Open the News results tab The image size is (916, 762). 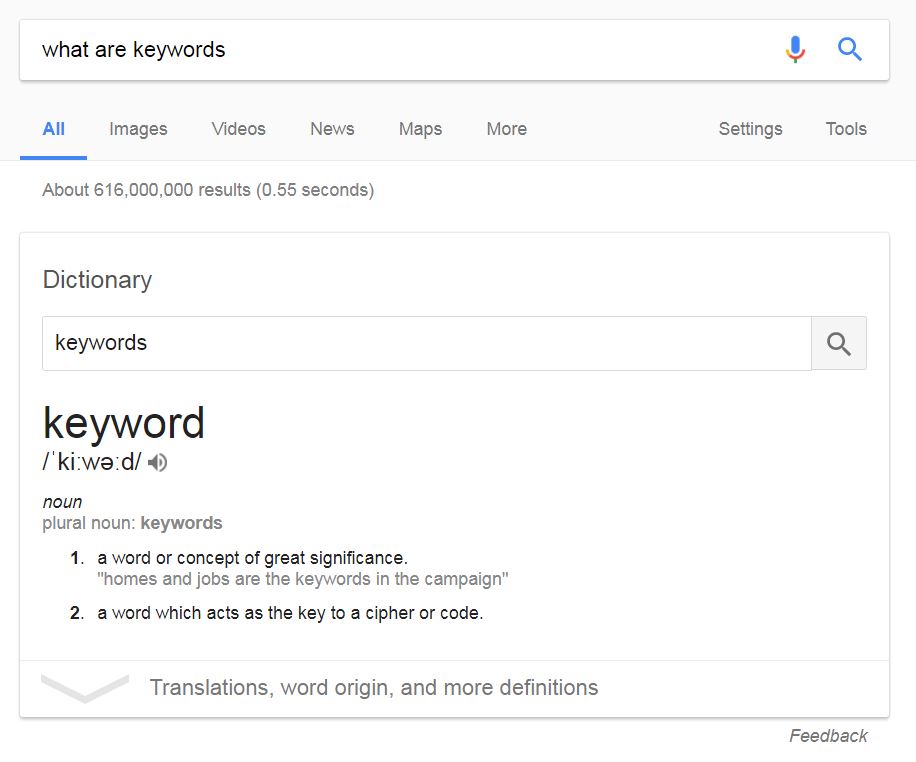coord(332,129)
